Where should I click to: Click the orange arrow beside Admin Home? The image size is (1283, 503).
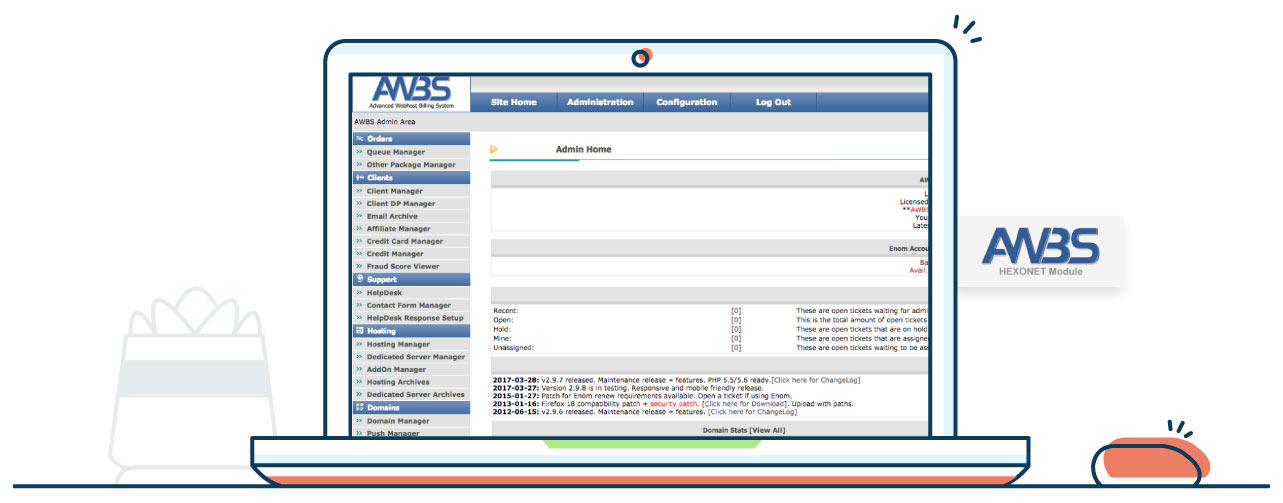(494, 150)
